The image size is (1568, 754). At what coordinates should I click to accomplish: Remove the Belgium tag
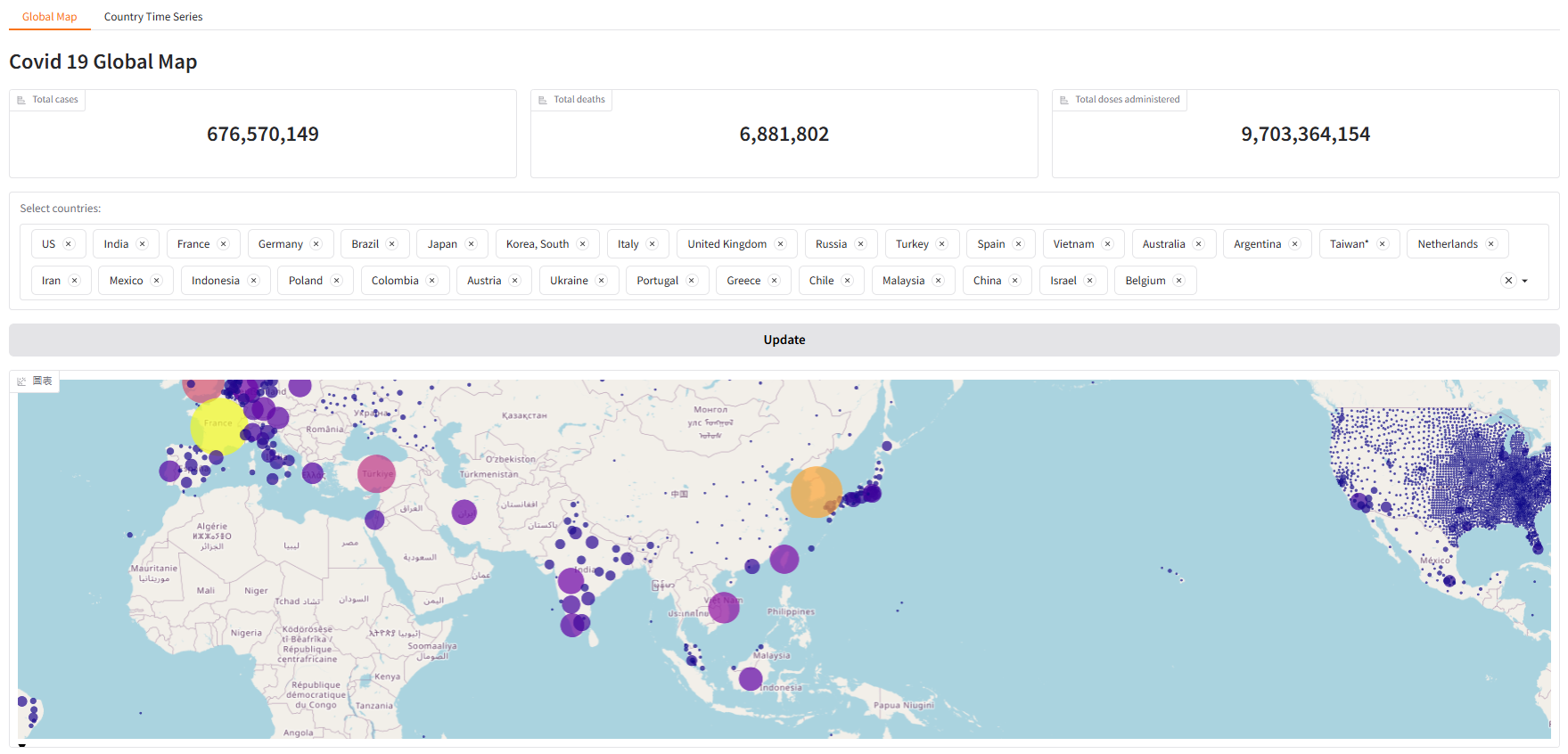click(x=1178, y=281)
